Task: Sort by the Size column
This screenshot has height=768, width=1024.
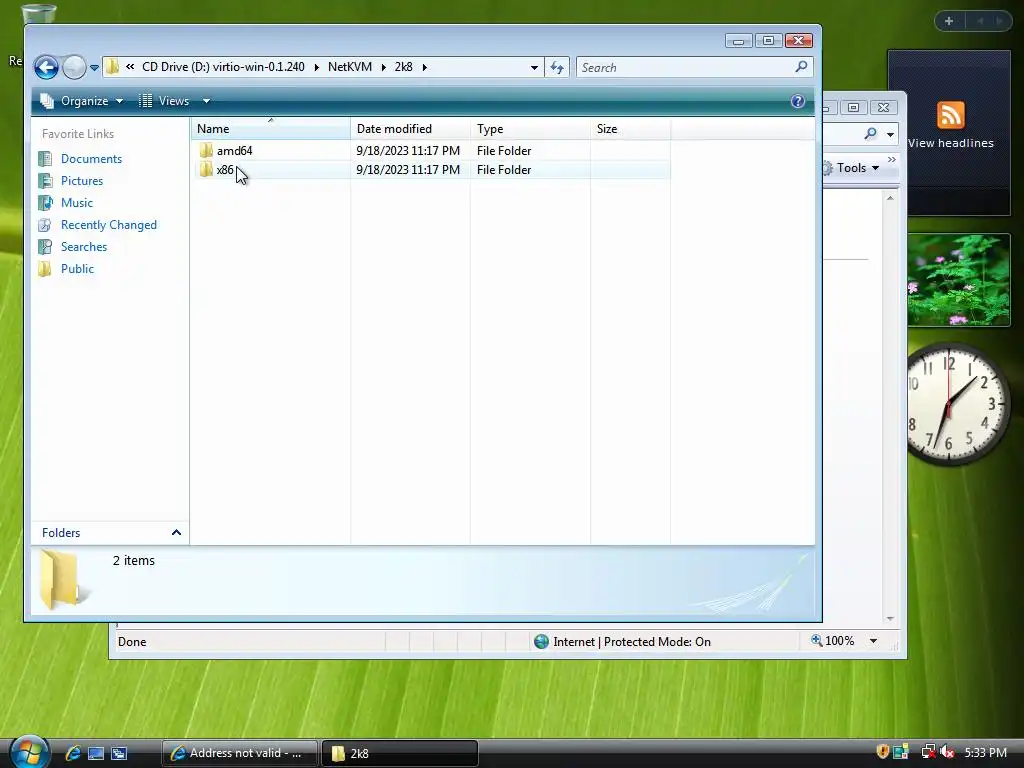Action: point(630,129)
